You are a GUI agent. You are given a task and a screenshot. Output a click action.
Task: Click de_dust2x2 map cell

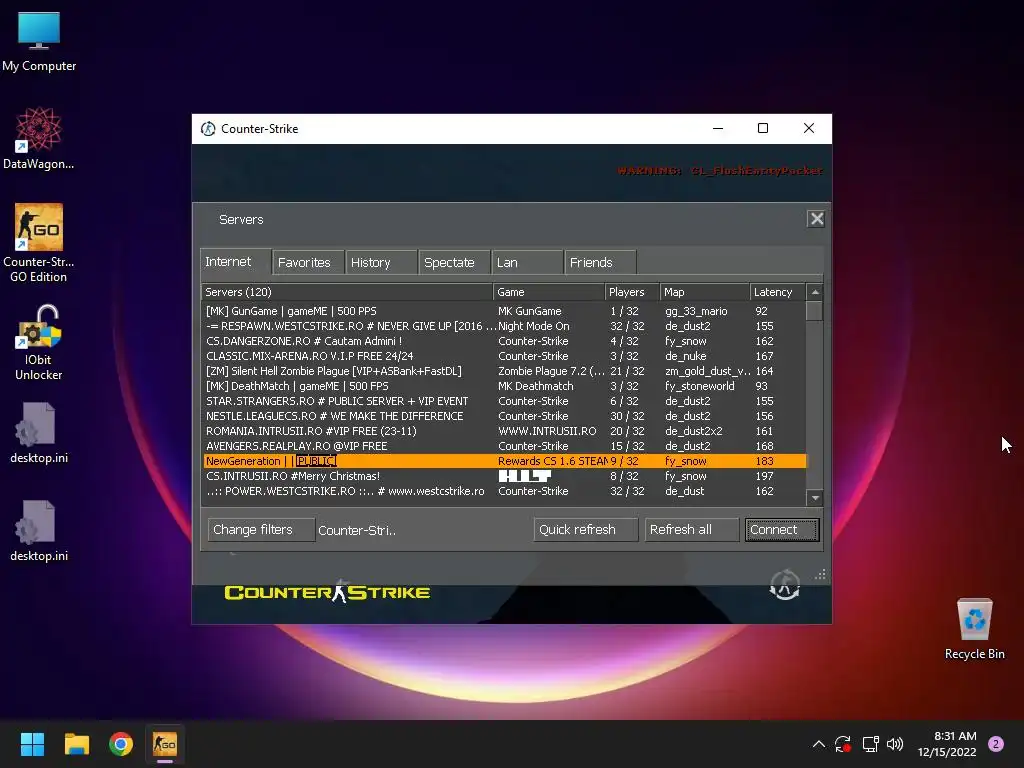[694, 431]
